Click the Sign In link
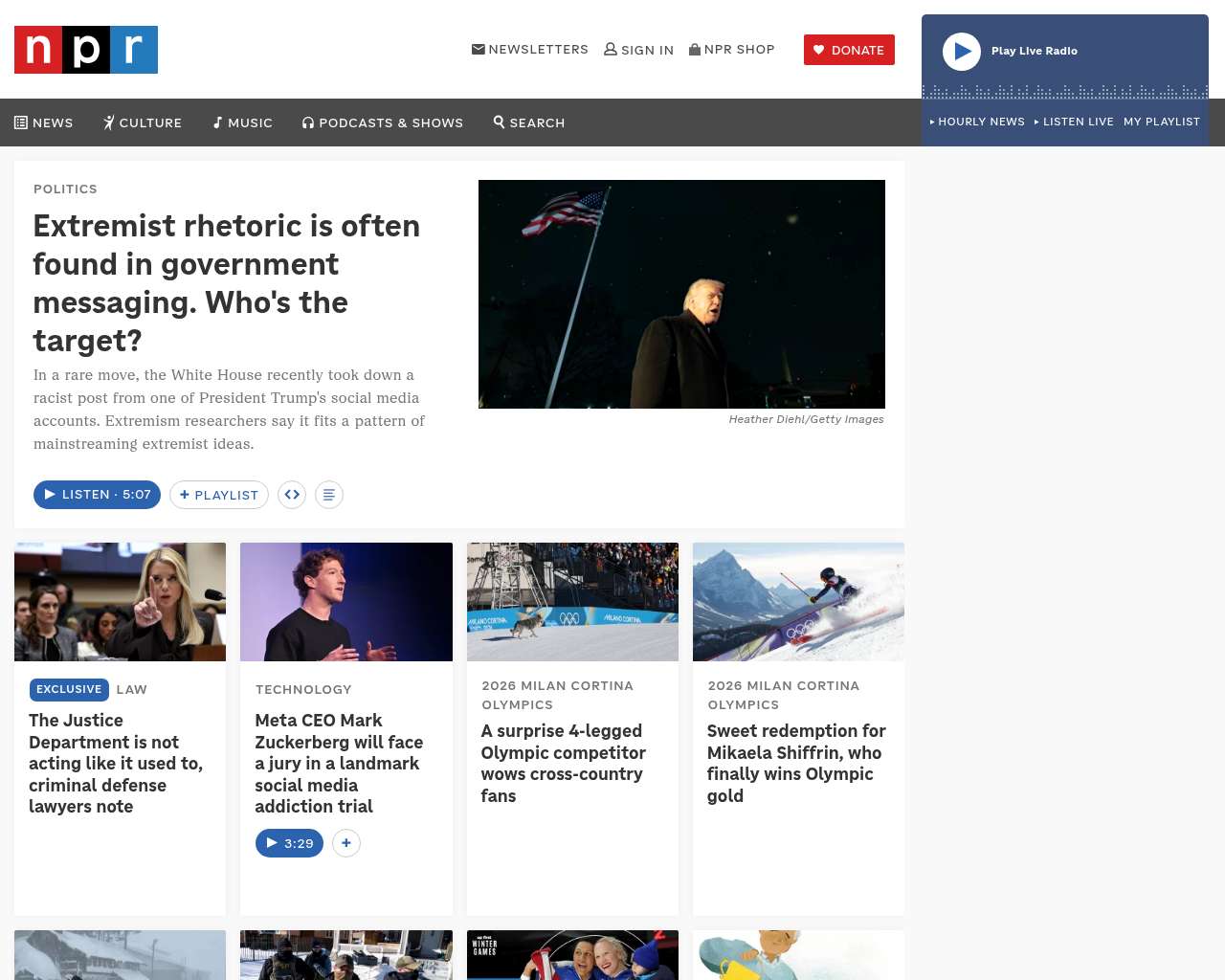 click(x=638, y=50)
